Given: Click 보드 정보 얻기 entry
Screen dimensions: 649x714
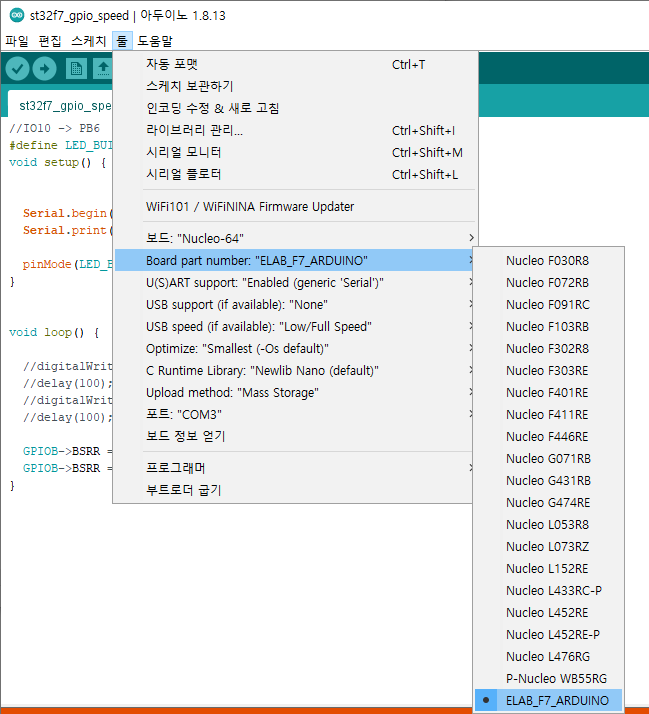Looking at the screenshot, I should [296, 436].
